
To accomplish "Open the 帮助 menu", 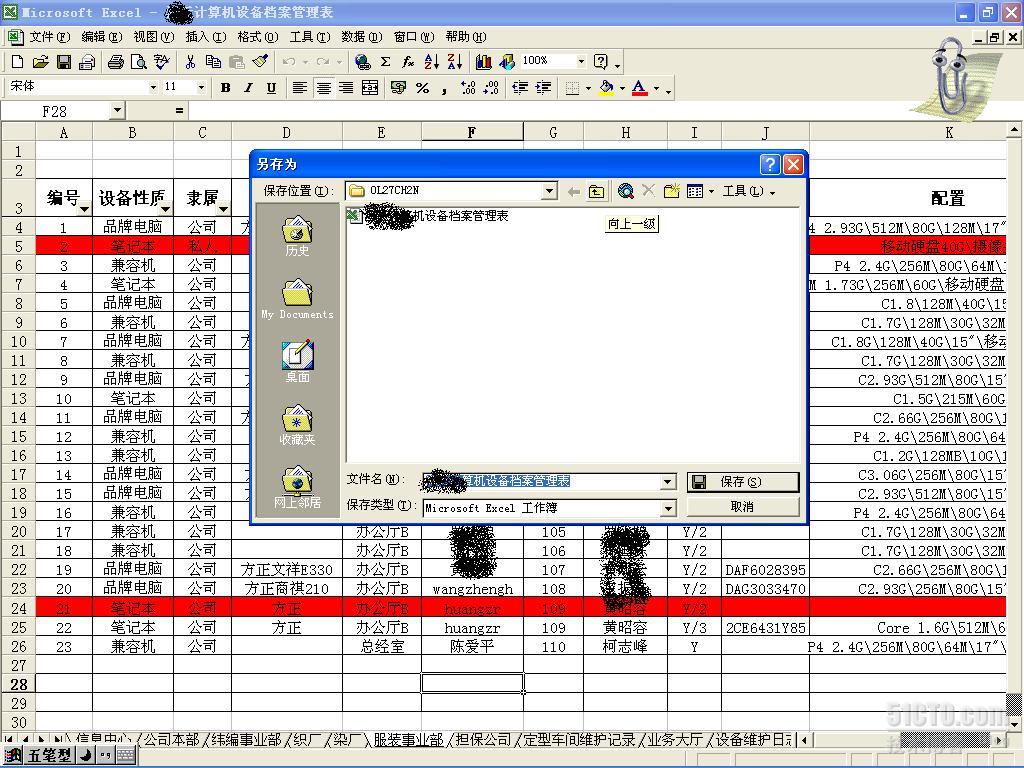I will tap(466, 37).
